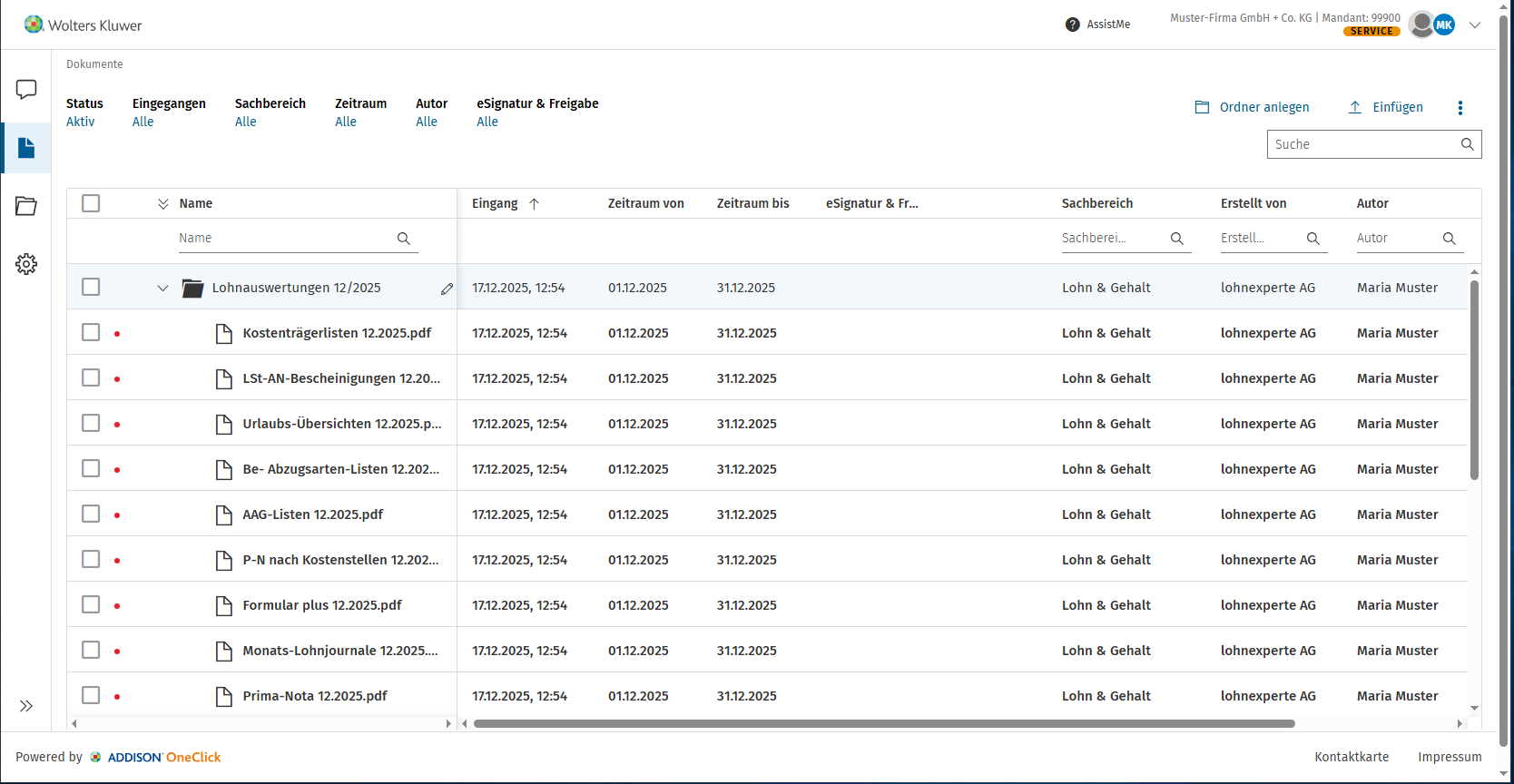The width and height of the screenshot is (1514, 784).
Task: Click the pencil edit icon for Lohnauswertungen folder
Action: [447, 289]
